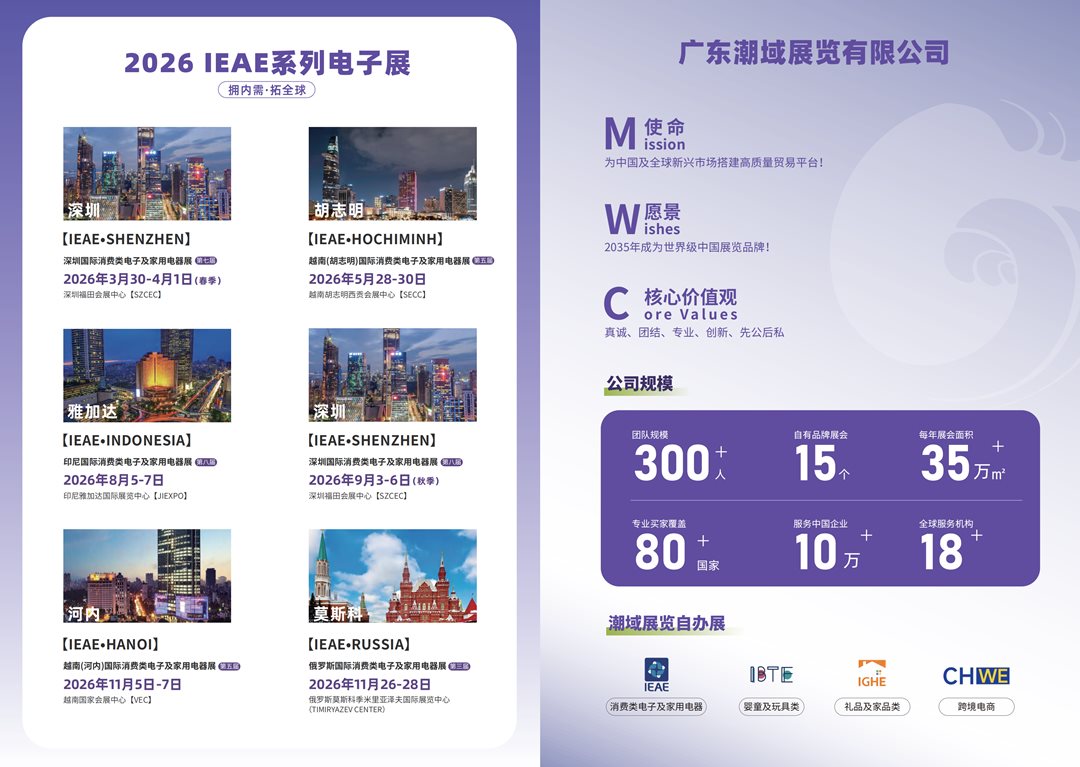This screenshot has width=1080, height=767.
Task: Click the IEAE•INDONESIA heading
Action: 127,440
